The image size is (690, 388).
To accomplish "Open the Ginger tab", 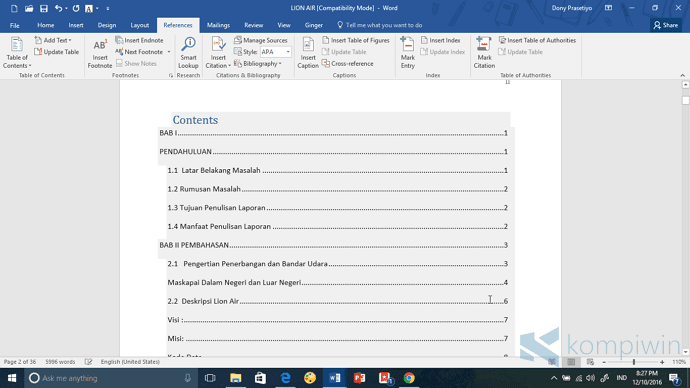I will pyautogui.click(x=314, y=25).
